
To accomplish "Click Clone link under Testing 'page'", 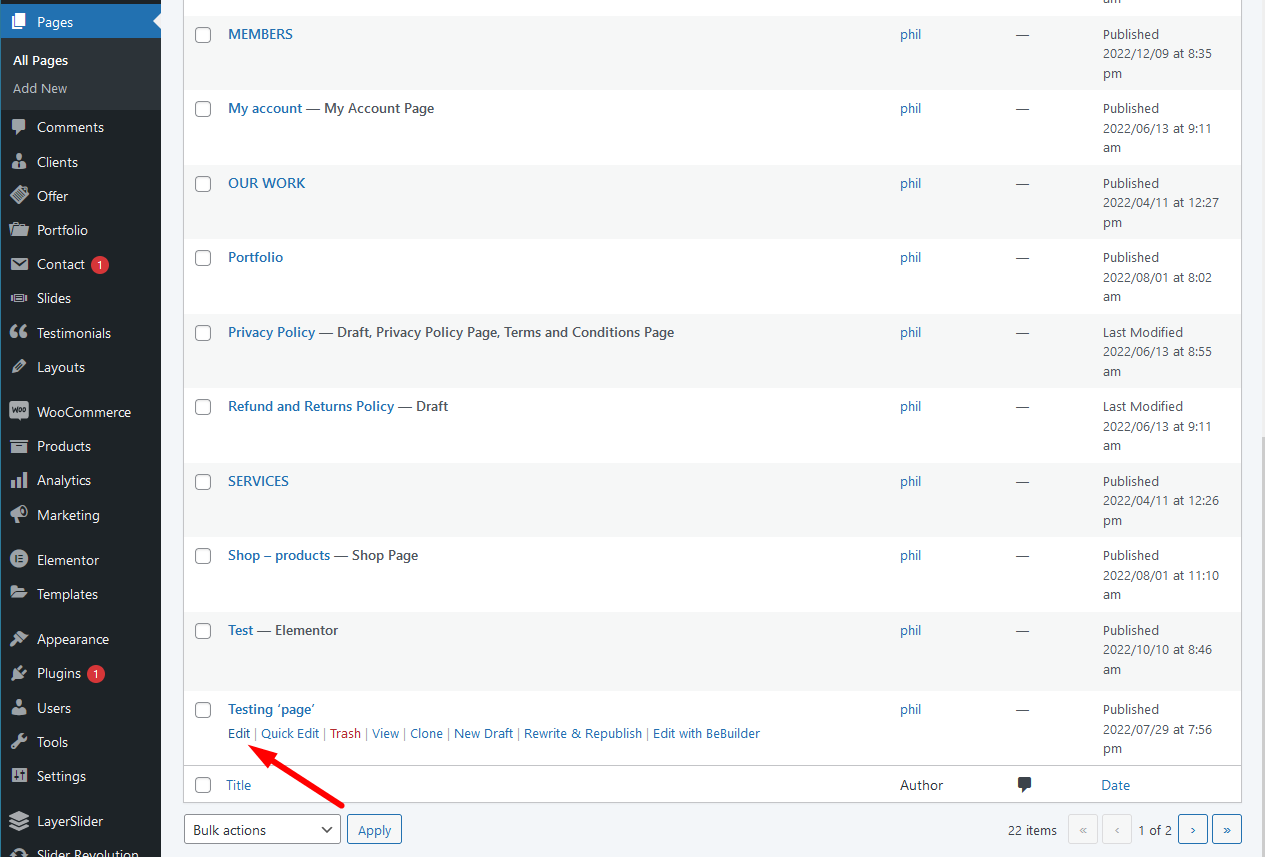I will pos(426,733).
